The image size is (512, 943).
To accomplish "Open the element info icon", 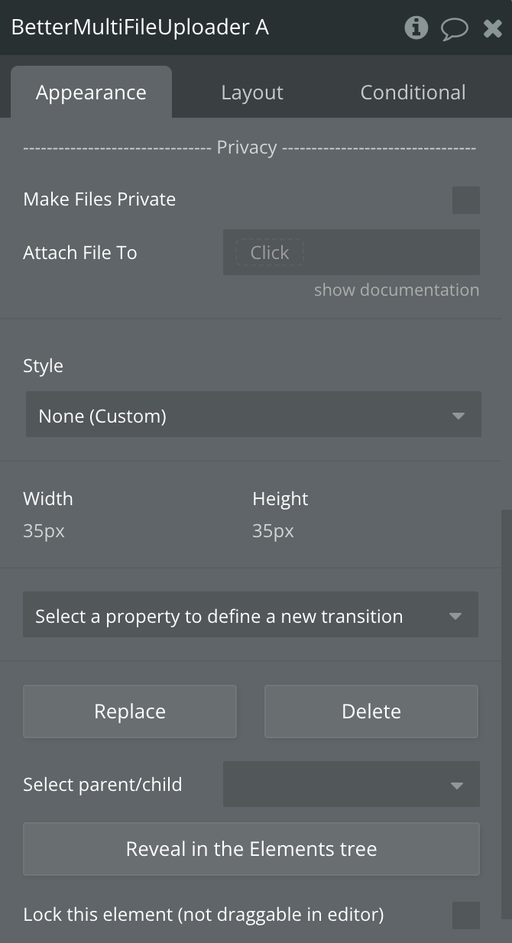I will pos(416,28).
